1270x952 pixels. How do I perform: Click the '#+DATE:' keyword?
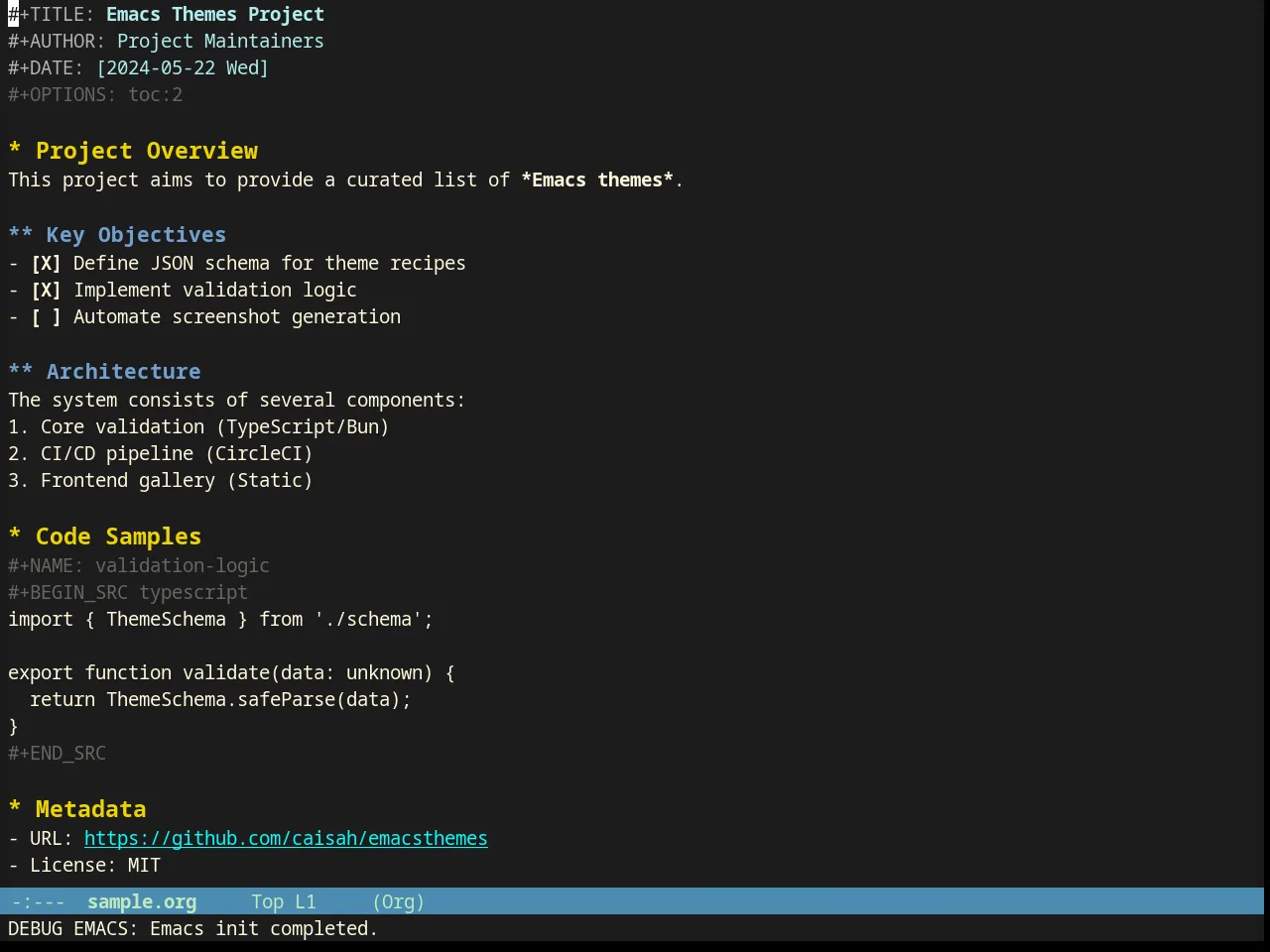(x=46, y=68)
